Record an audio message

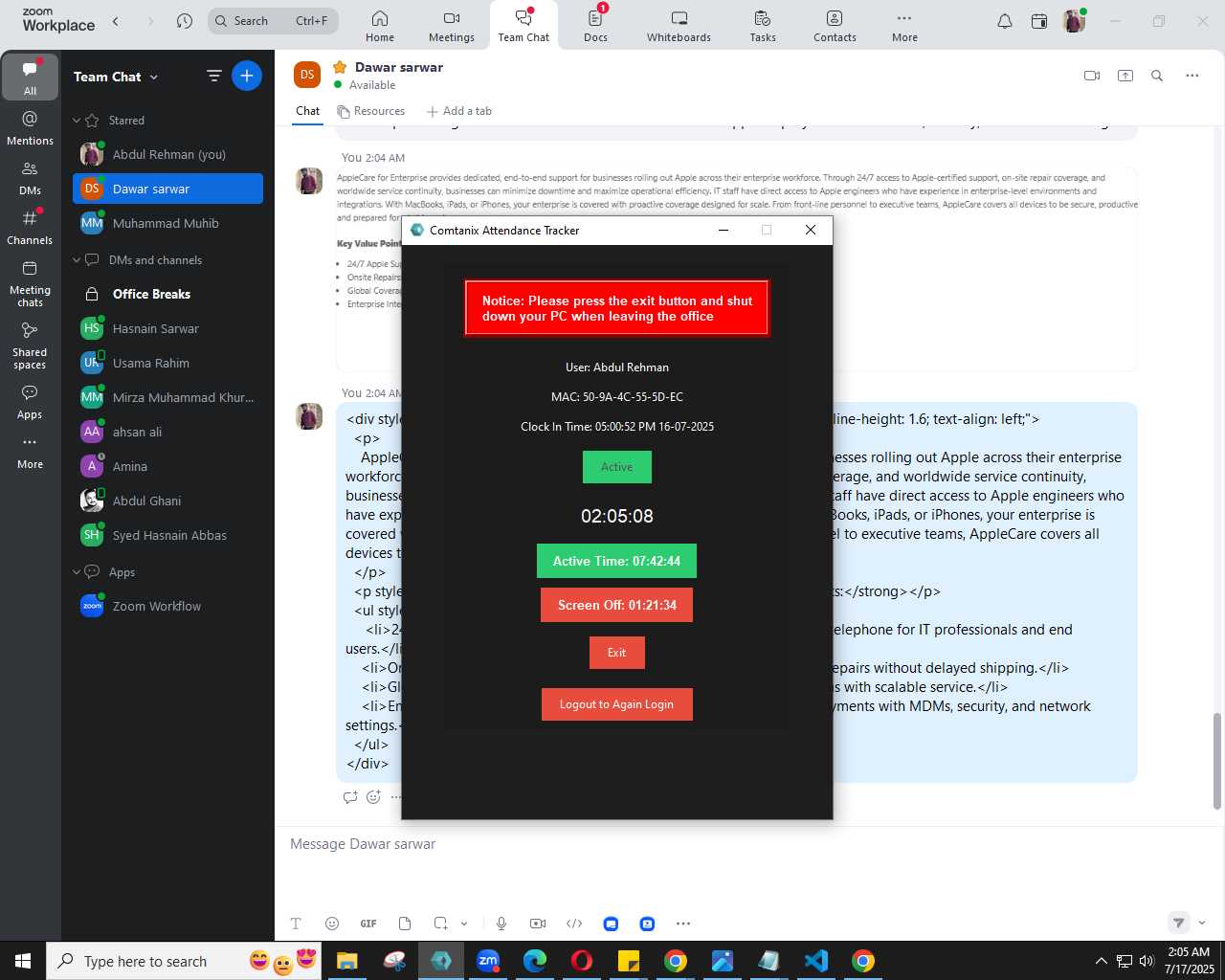501,924
